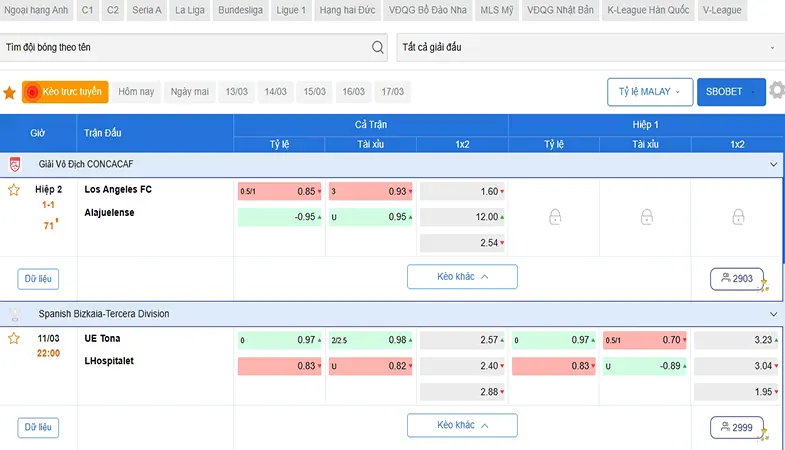Image resolution: width=785 pixels, height=450 pixels.
Task: Click full-match 1x2 odds 2.40
Action: [462, 366]
